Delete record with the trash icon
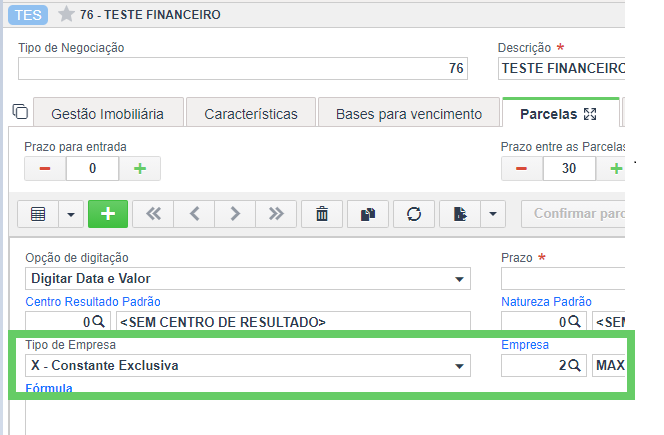 click(x=322, y=213)
